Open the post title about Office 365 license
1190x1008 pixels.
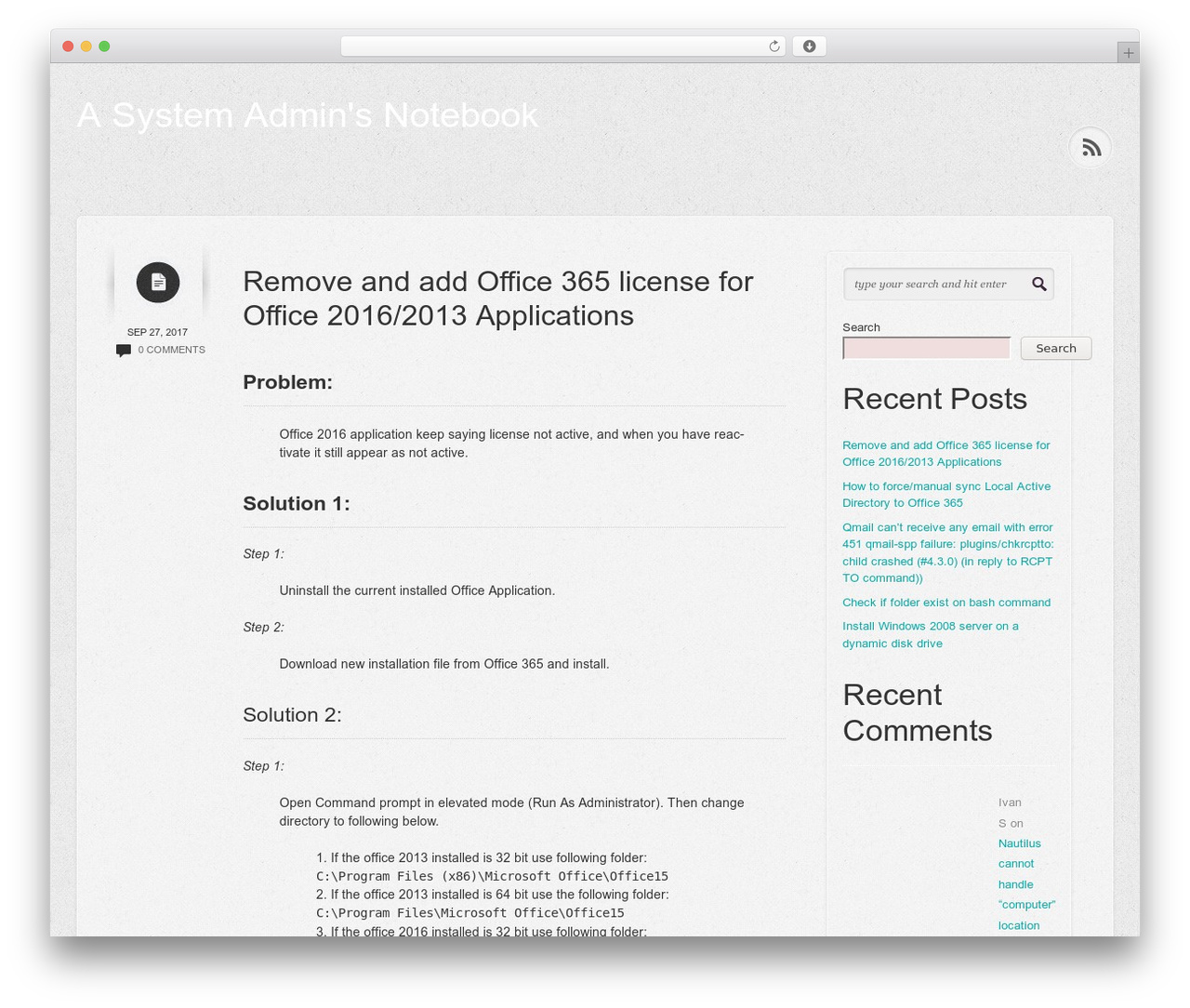(x=498, y=298)
